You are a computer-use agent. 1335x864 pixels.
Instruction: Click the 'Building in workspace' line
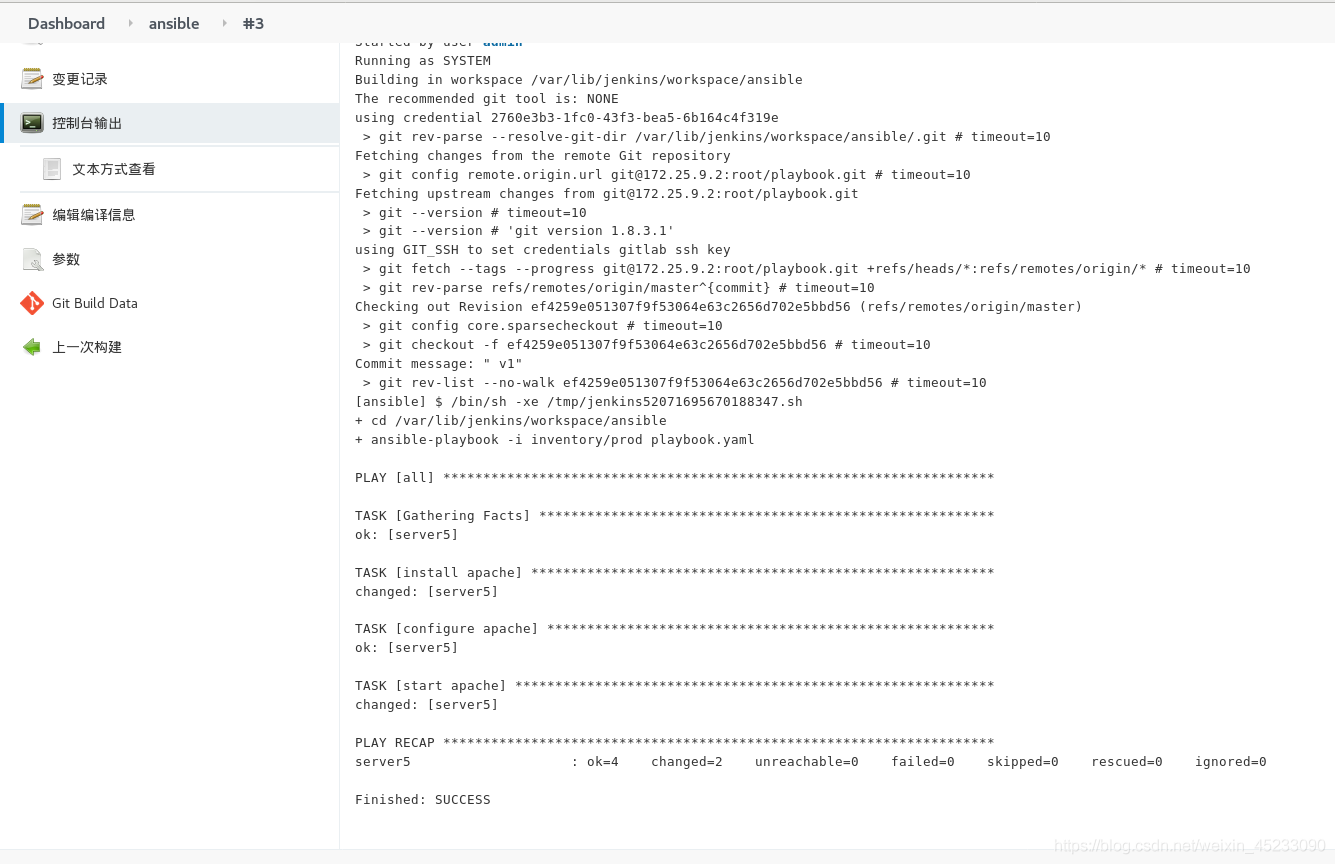pyautogui.click(x=579, y=80)
